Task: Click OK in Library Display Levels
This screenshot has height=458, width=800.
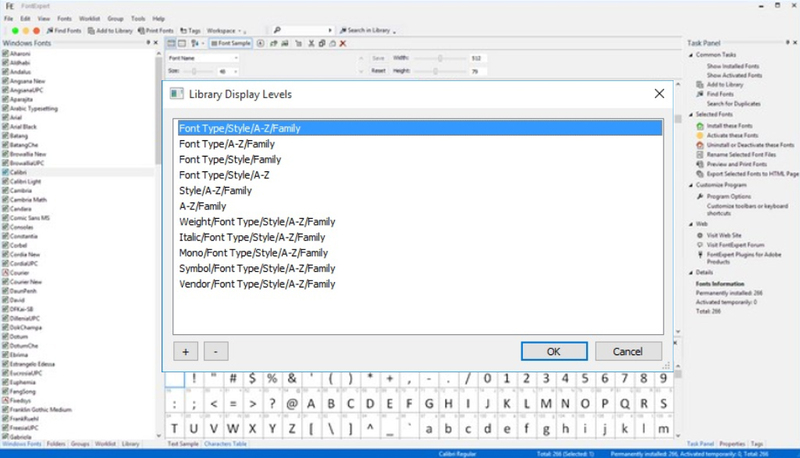Action: [x=554, y=351]
